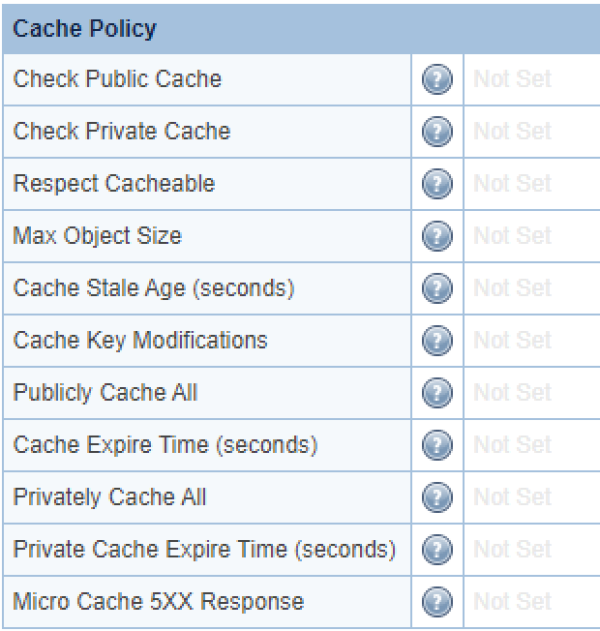This screenshot has width=600, height=631.
Task: Open help for Cache Expire Time
Action: pos(437,445)
